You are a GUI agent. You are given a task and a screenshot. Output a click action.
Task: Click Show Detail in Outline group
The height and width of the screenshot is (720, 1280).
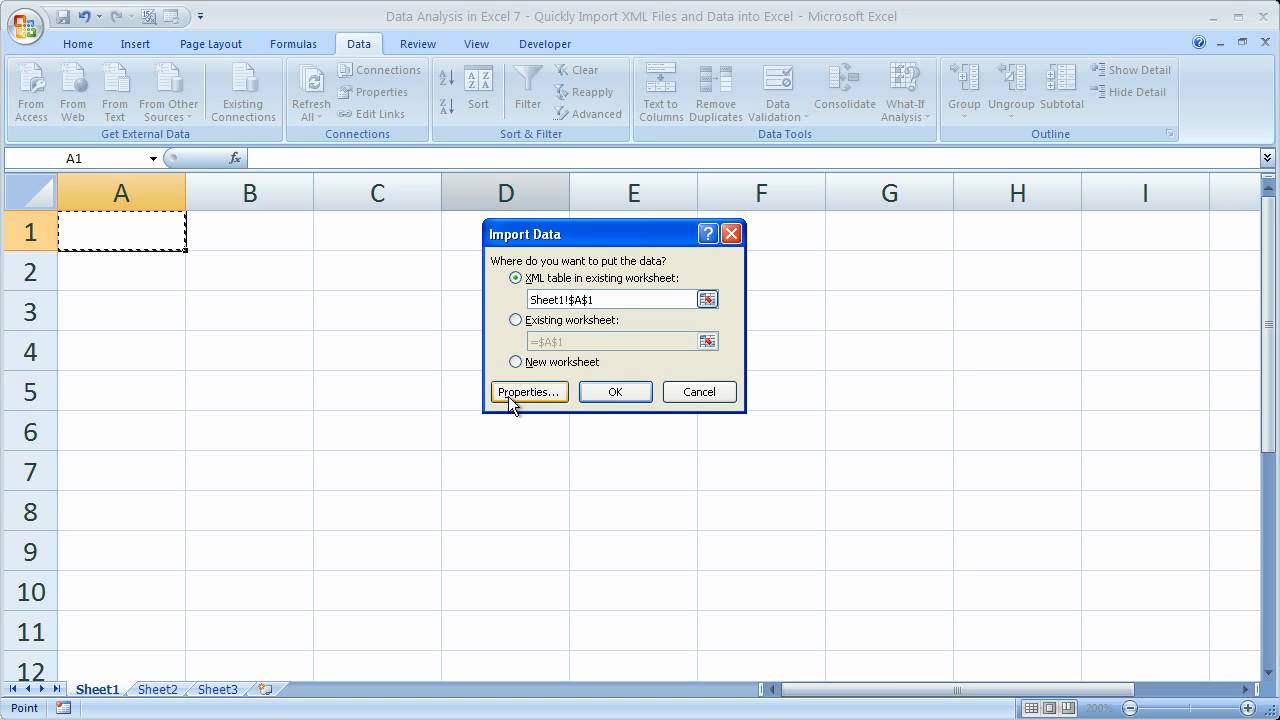(1131, 70)
